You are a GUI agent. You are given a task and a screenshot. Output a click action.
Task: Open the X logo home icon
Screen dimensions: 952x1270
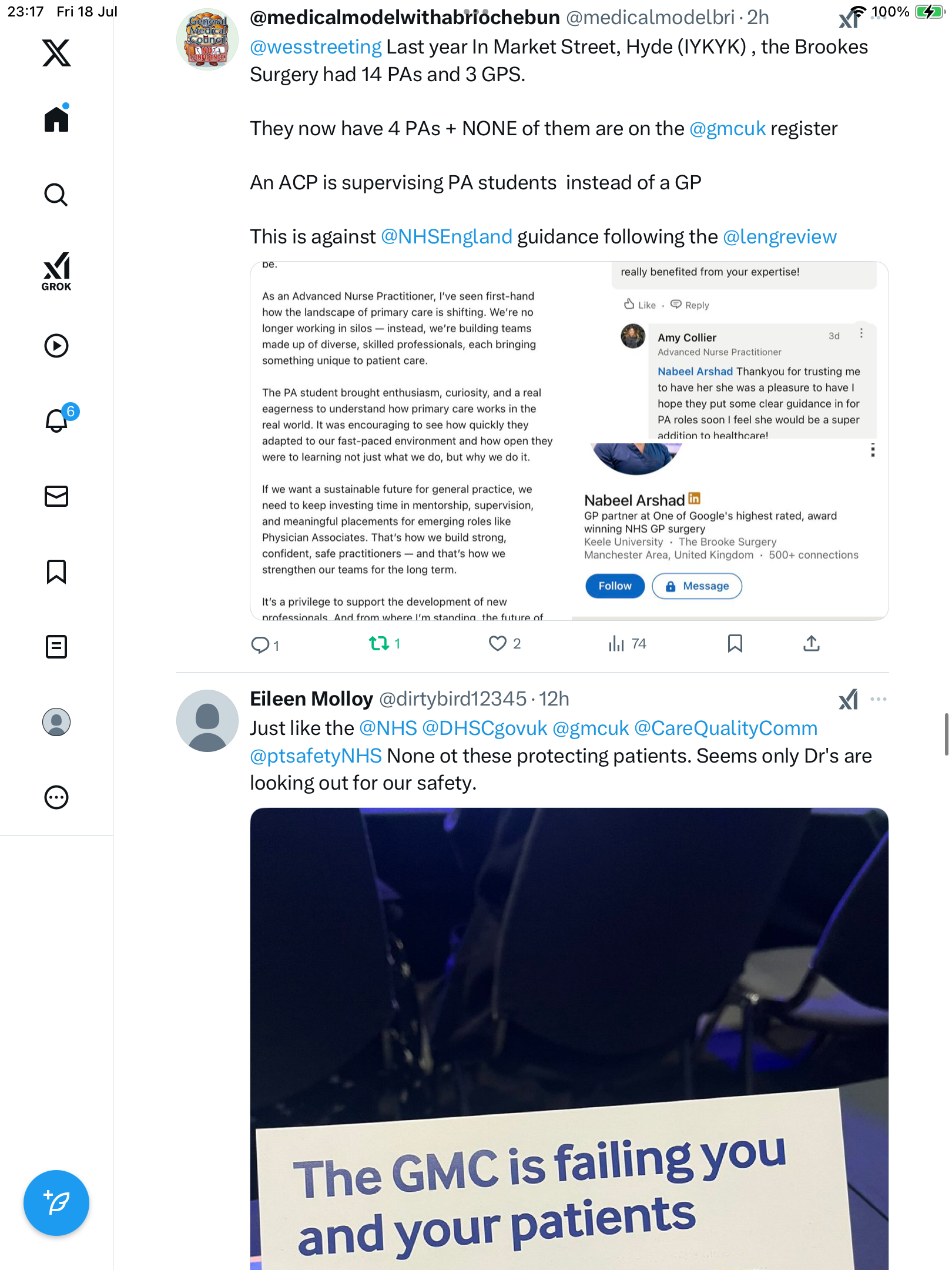coord(56,53)
